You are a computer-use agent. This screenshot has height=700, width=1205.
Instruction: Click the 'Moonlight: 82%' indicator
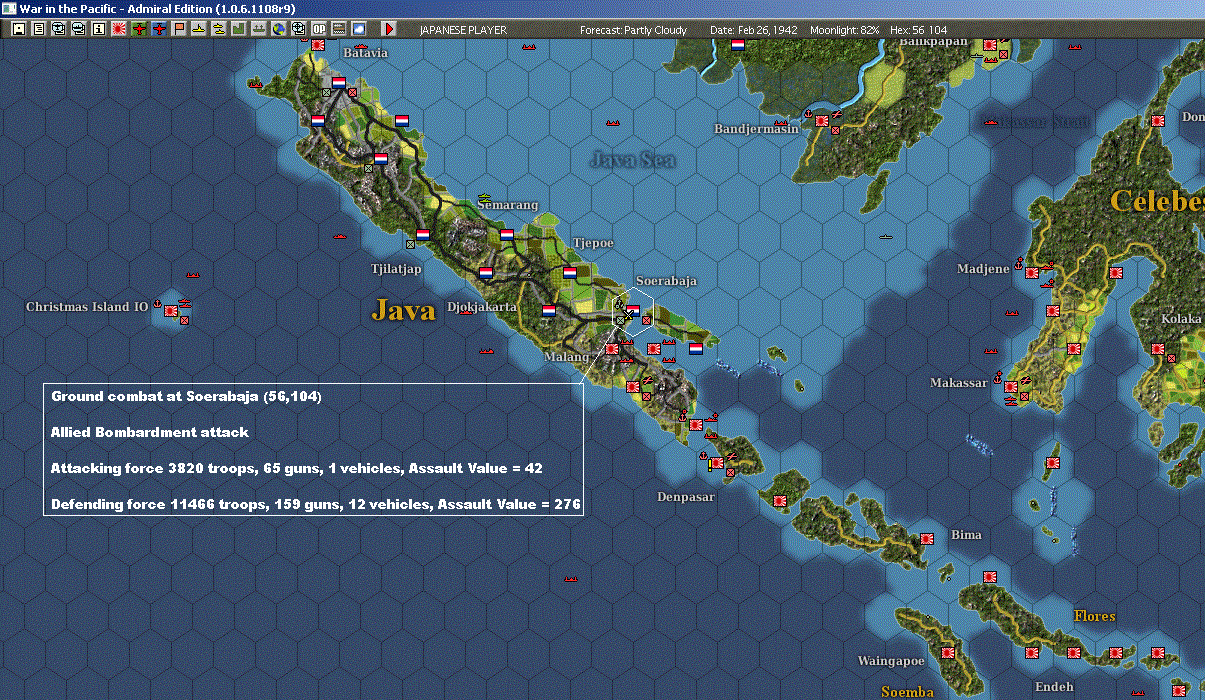(x=845, y=30)
